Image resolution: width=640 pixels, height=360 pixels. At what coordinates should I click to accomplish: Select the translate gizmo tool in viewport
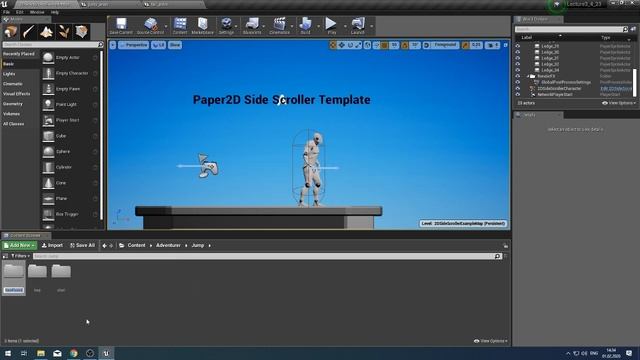341,45
